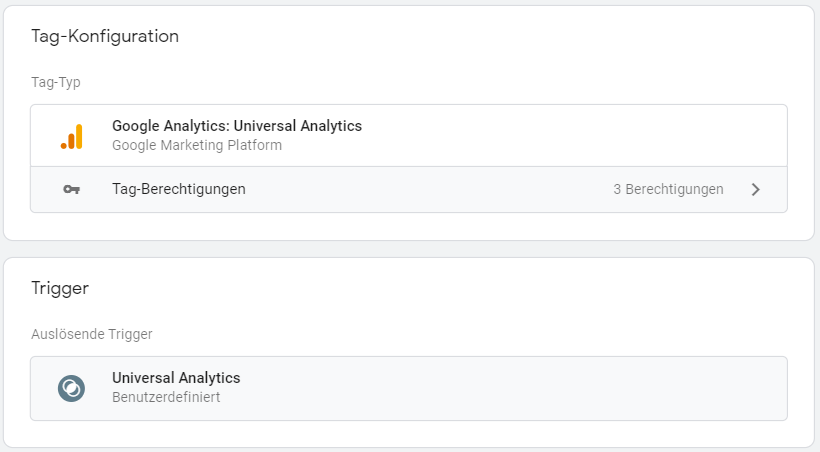Open 'Google Analytics: Universal Analytics' tag type
820x452 pixels.
pos(237,126)
